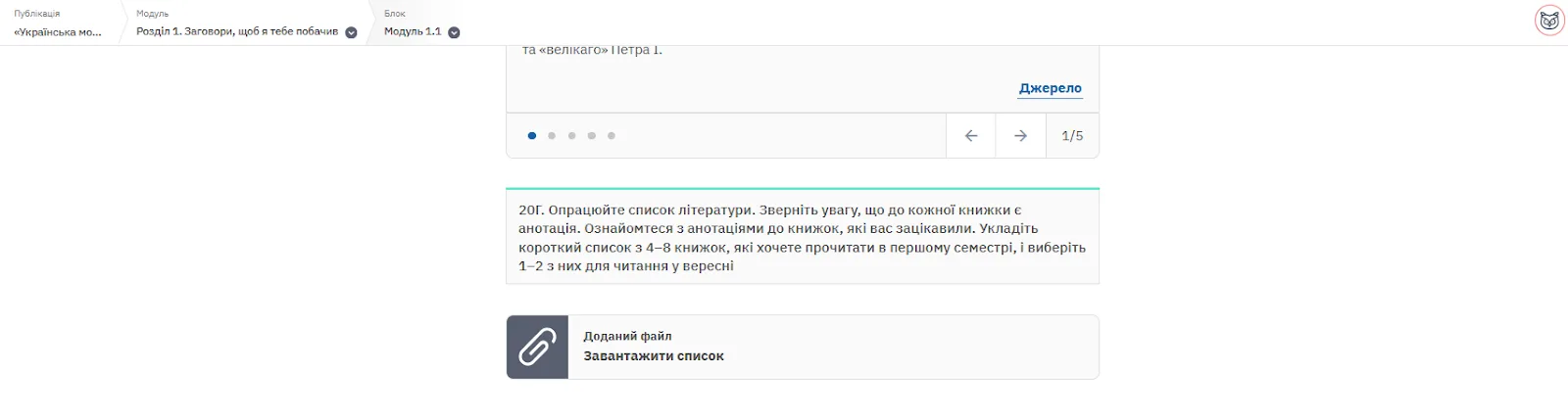Click the Модуль 1.1 block label
Image resolution: width=1568 pixels, height=420 pixels.
coord(413,31)
